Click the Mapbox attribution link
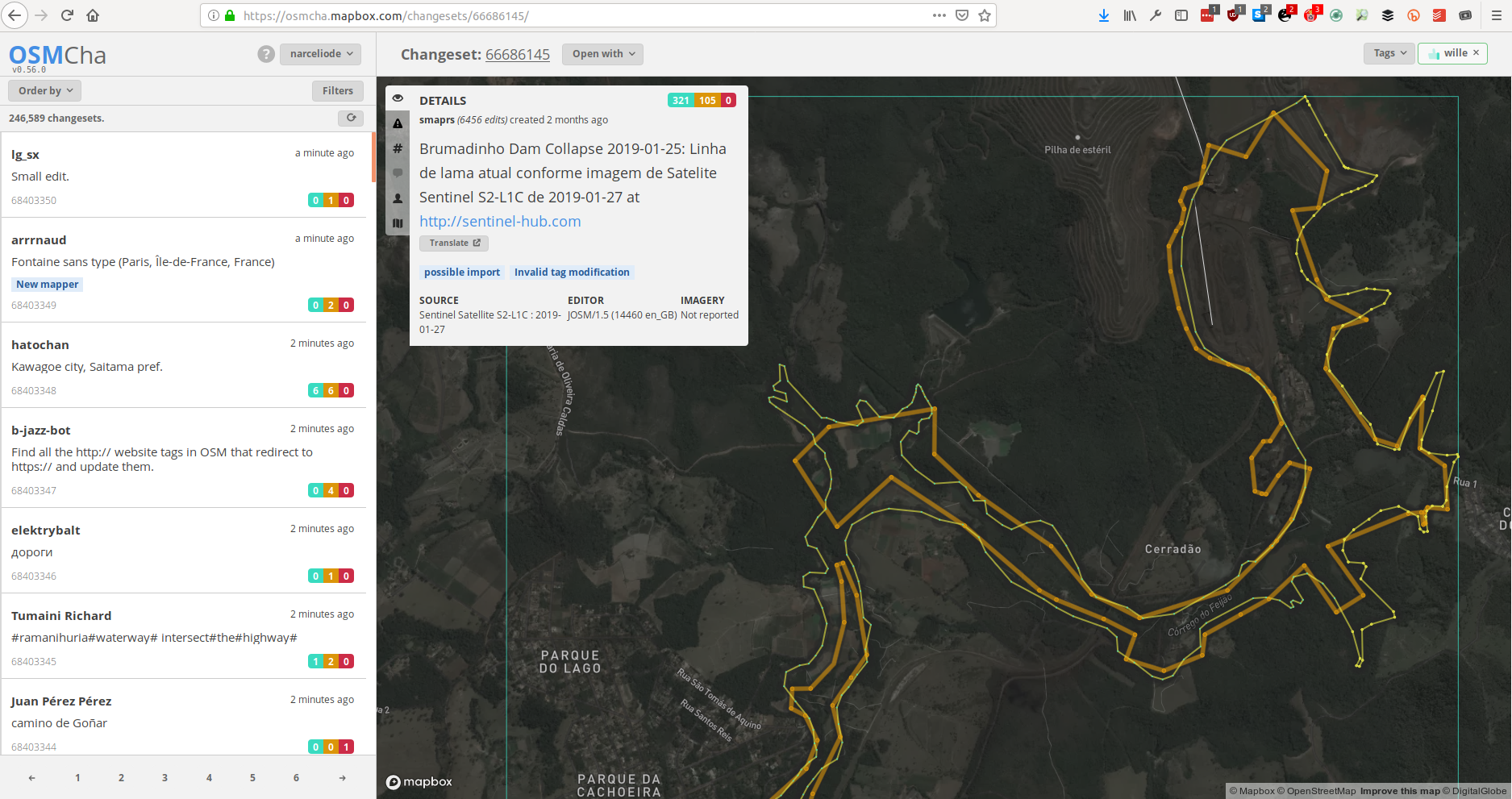 [x=1252, y=791]
